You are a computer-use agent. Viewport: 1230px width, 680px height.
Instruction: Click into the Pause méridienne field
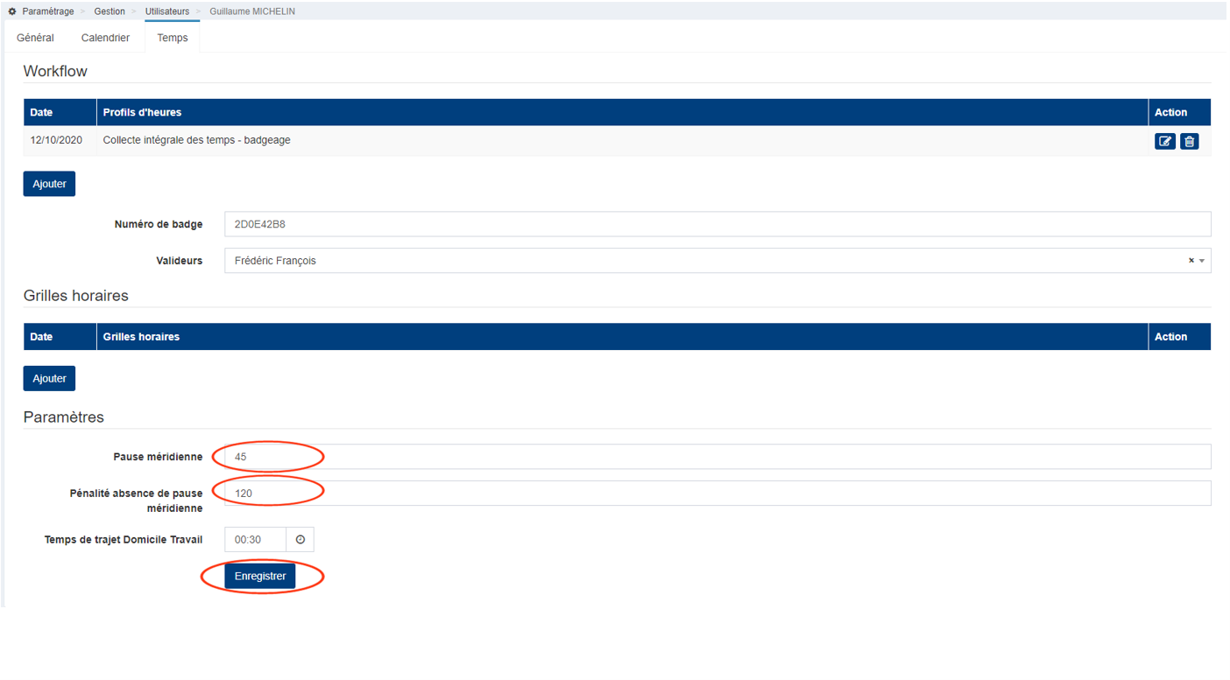pyautogui.click(x=716, y=457)
